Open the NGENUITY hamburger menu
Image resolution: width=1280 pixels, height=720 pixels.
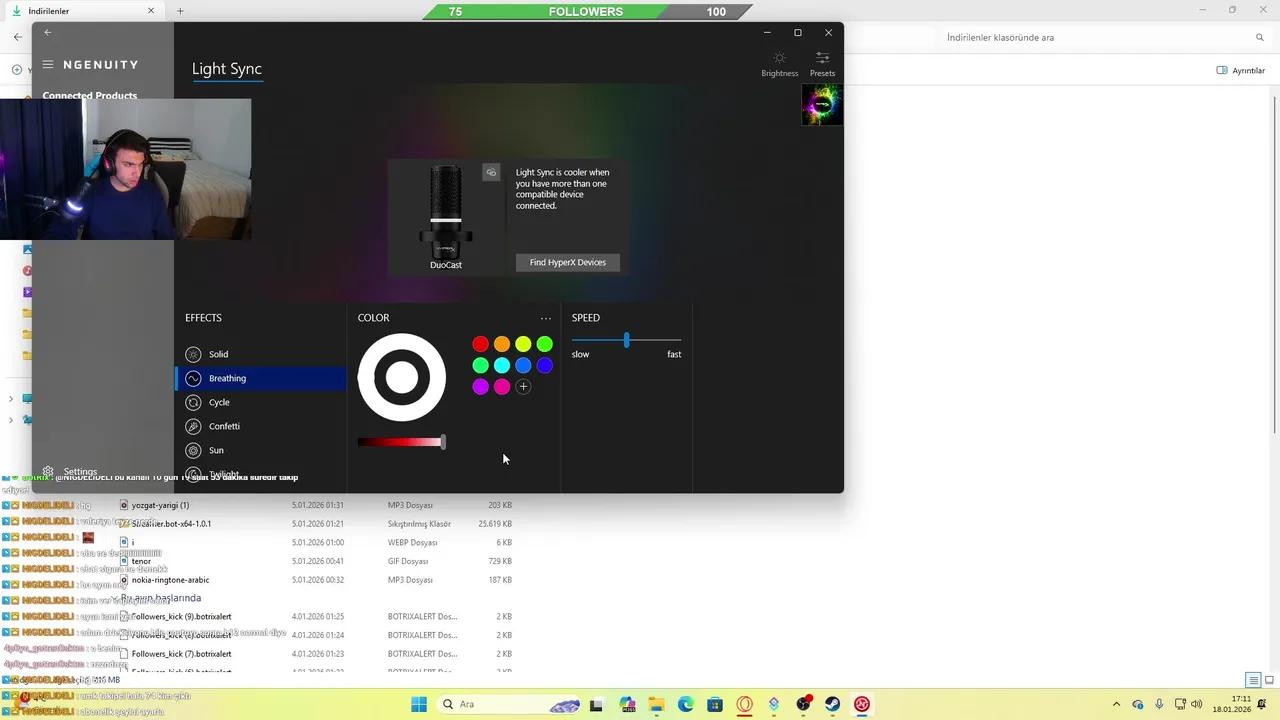coord(47,64)
